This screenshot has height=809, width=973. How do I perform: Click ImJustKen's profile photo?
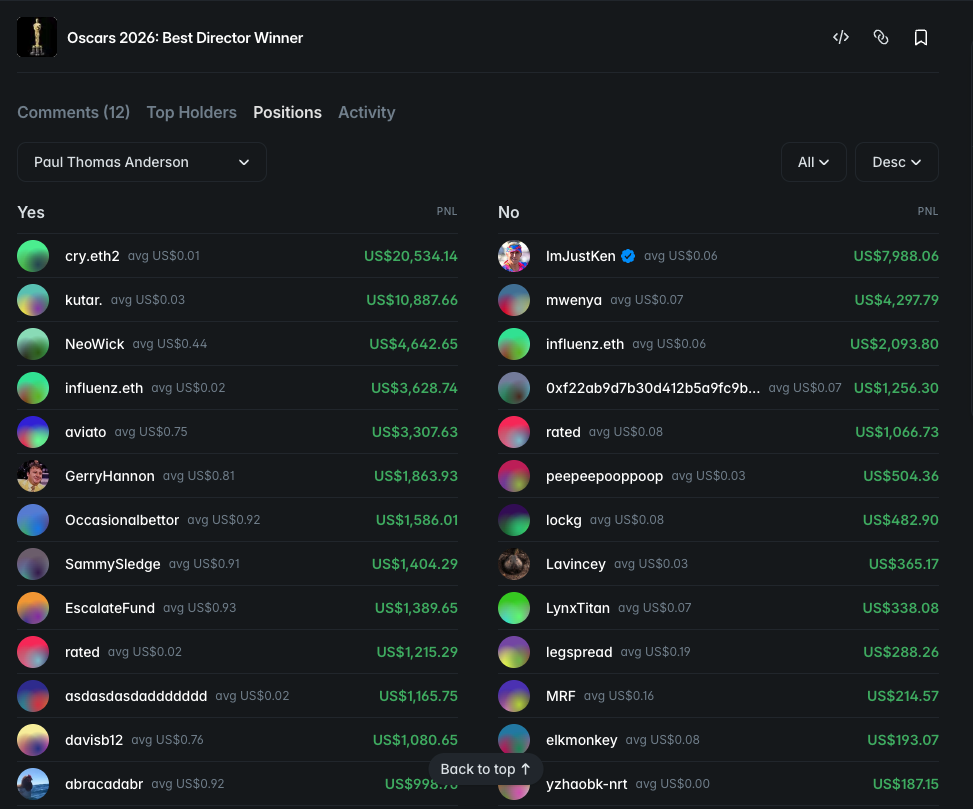click(x=514, y=256)
